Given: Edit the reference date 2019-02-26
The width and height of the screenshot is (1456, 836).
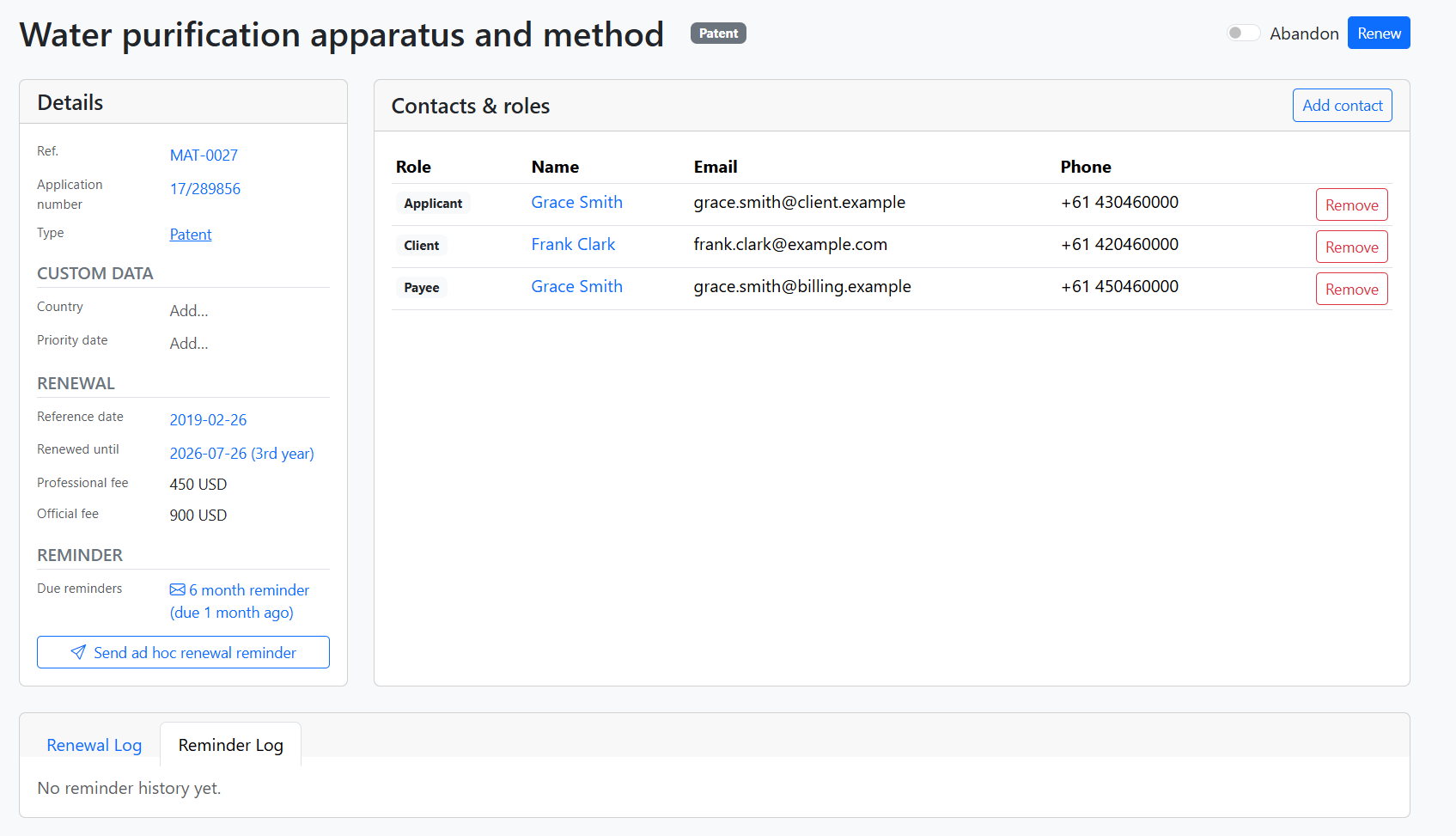Looking at the screenshot, I should (x=208, y=420).
